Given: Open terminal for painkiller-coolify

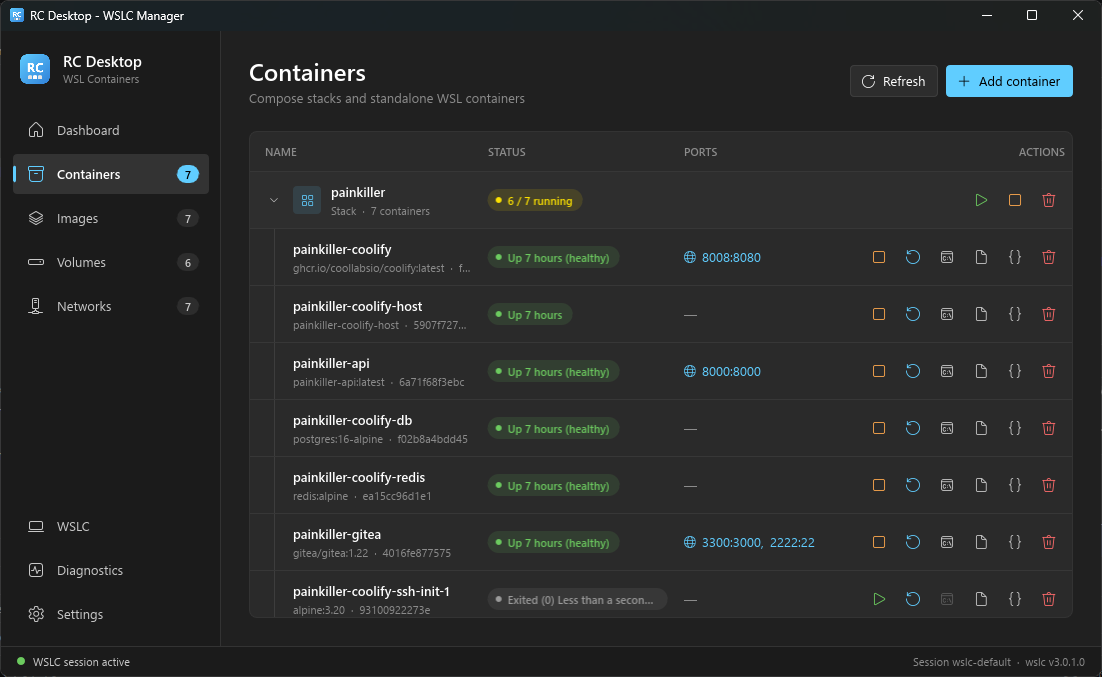Looking at the screenshot, I should 947,257.
